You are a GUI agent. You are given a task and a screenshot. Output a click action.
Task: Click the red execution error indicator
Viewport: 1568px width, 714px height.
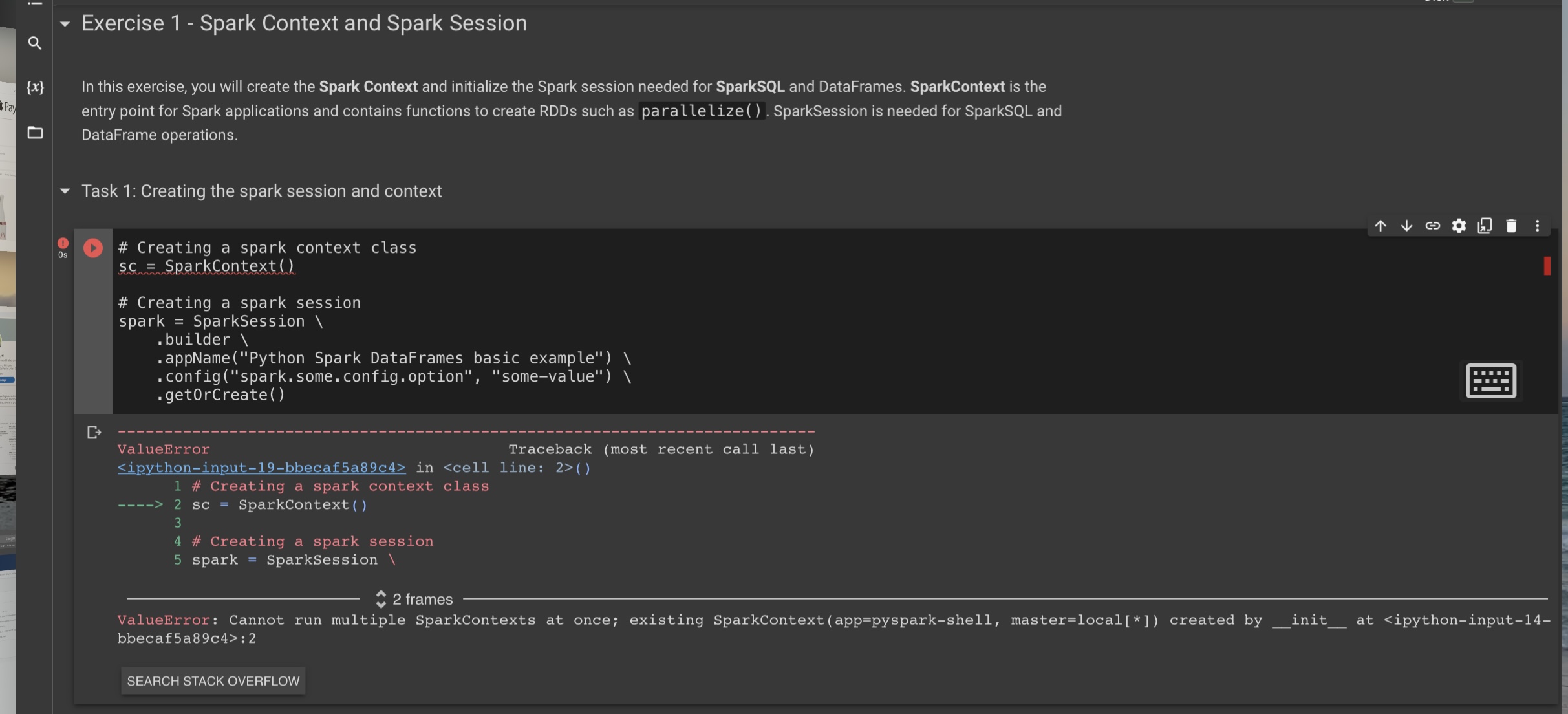(x=63, y=242)
